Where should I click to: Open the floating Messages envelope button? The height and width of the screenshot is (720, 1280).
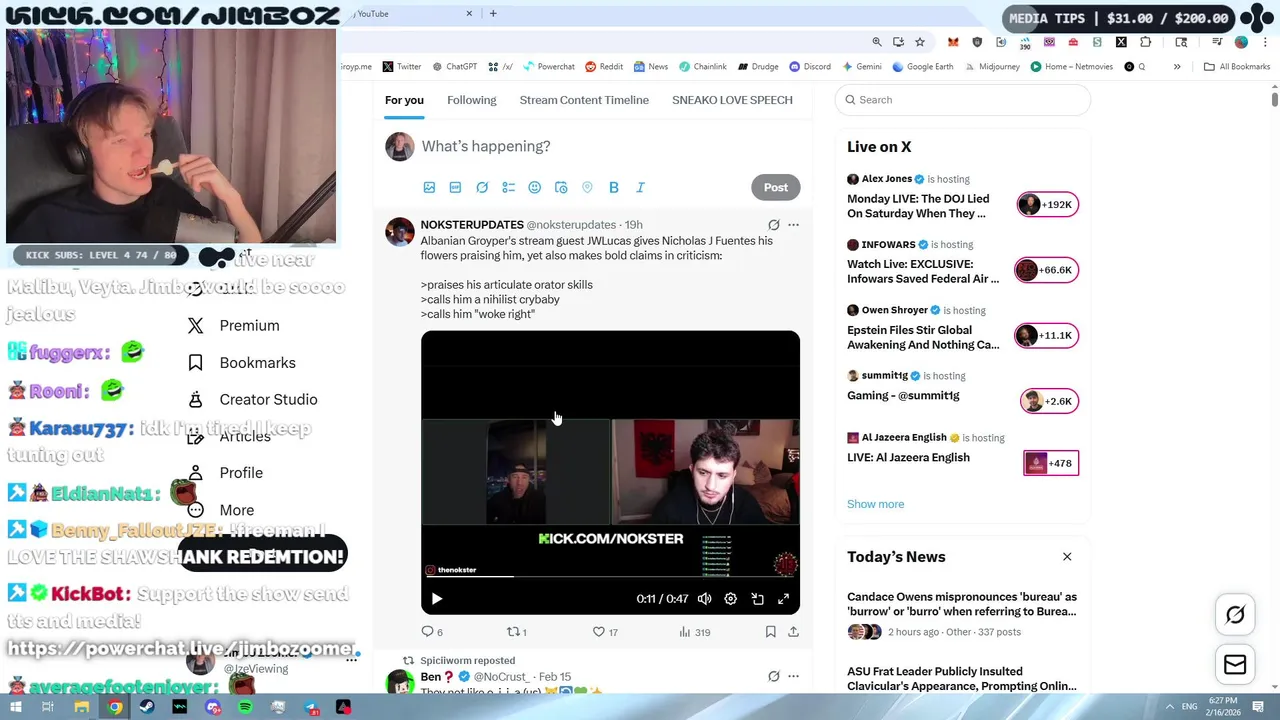coord(1235,665)
